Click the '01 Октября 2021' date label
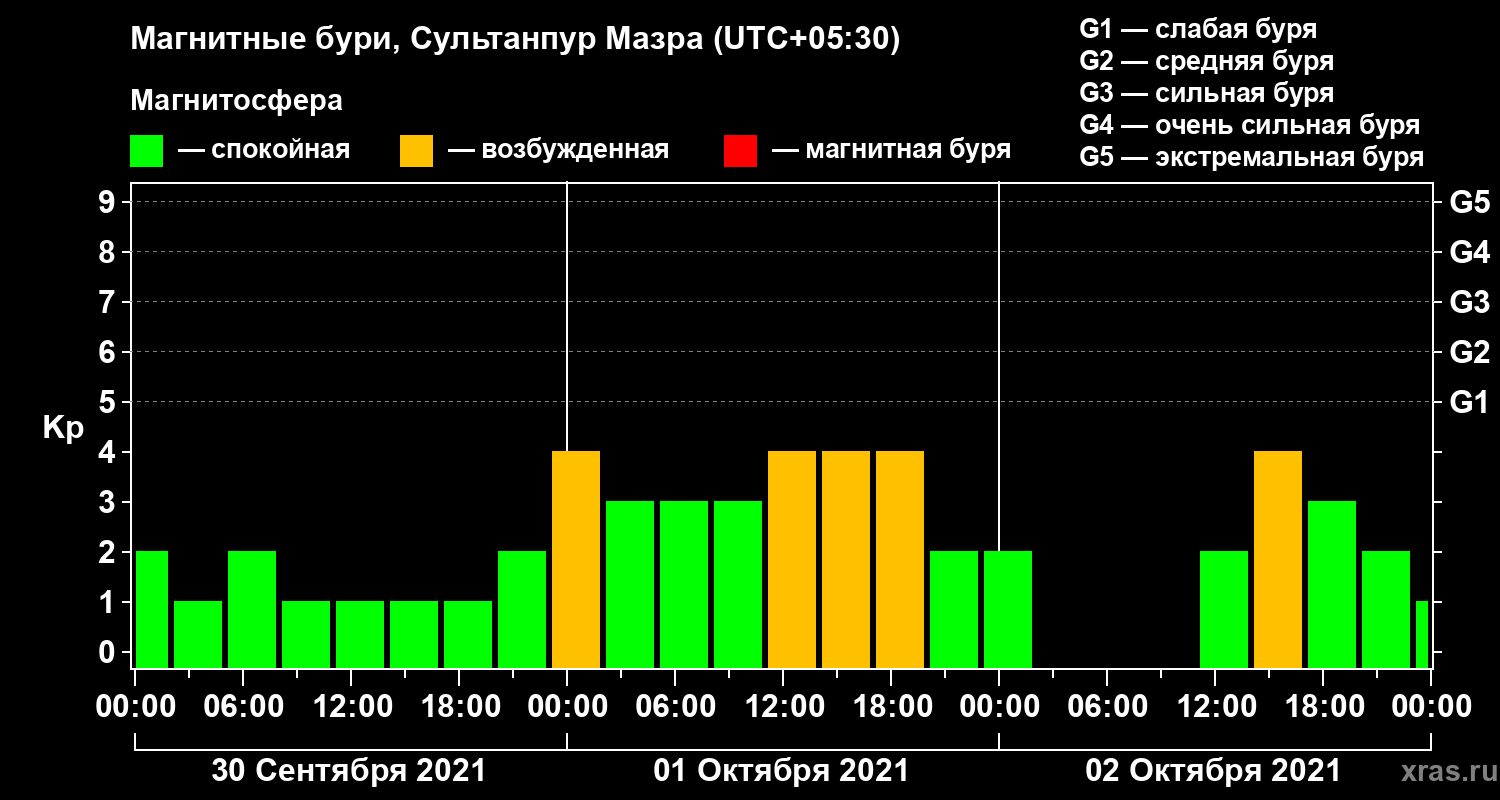This screenshot has width=1500, height=800. pos(781,771)
